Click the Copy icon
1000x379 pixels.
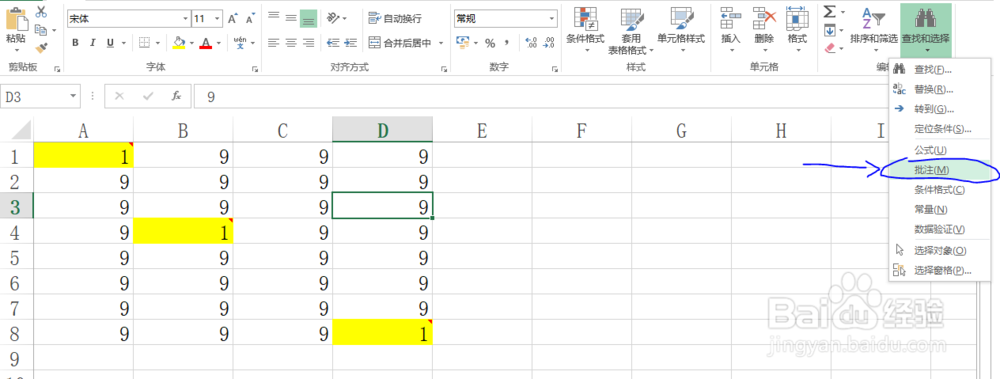(x=41, y=29)
